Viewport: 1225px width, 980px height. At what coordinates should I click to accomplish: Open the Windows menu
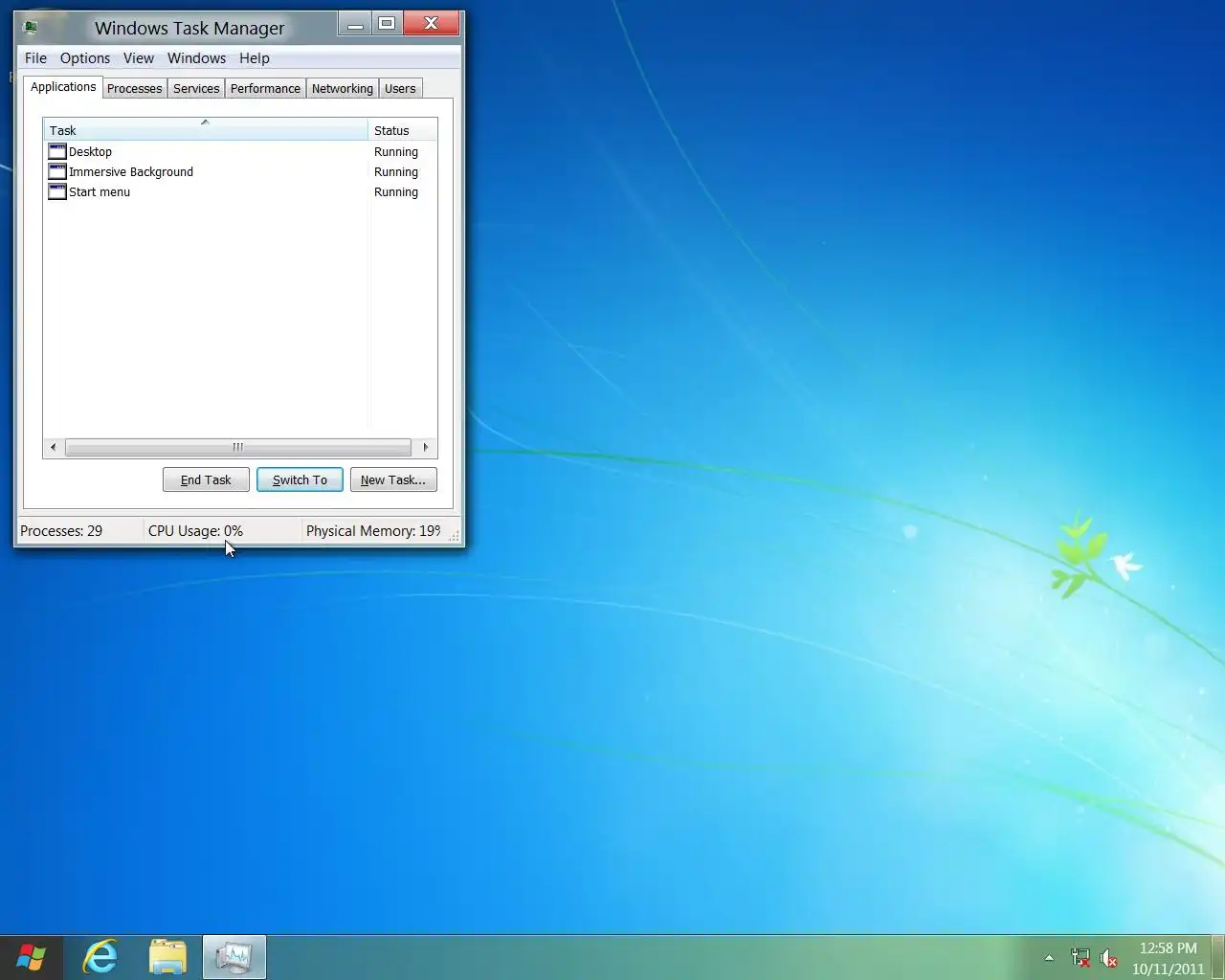(x=196, y=58)
